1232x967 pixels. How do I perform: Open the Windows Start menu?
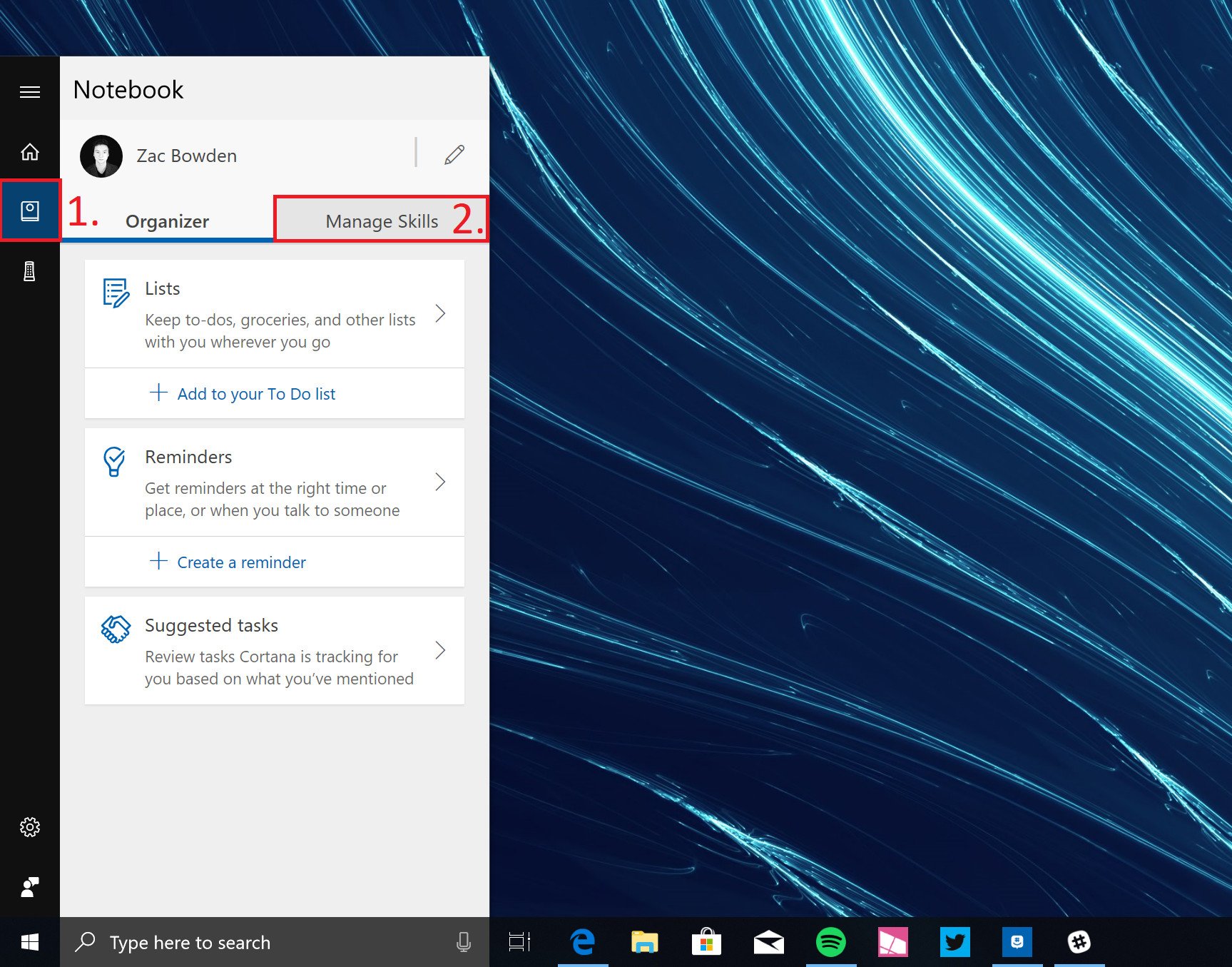[30, 942]
